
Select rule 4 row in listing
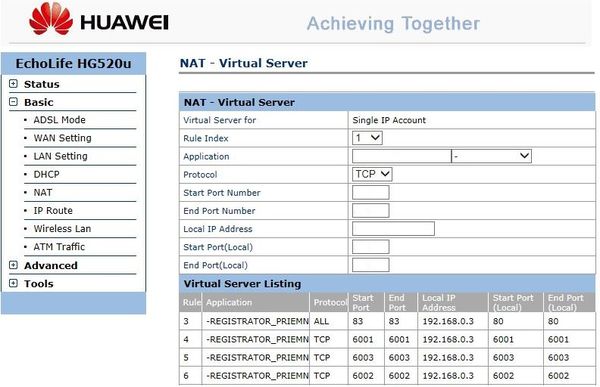(x=387, y=339)
